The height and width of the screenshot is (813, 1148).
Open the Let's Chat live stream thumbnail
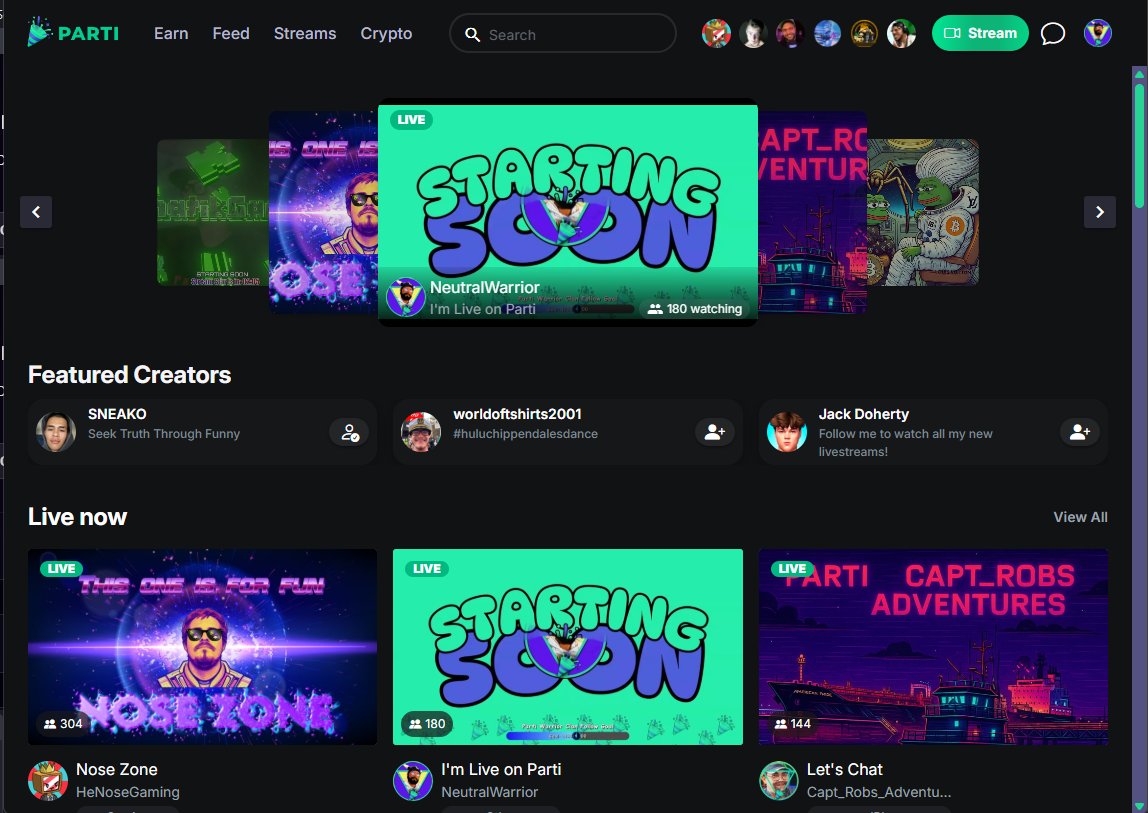pos(933,647)
